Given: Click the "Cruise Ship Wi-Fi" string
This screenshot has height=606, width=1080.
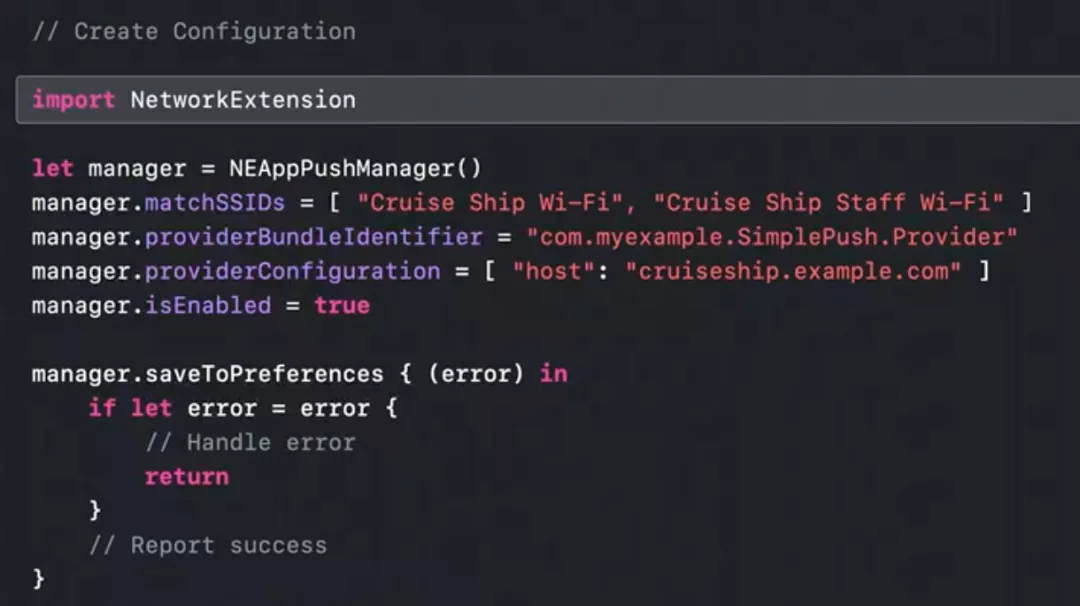Looking at the screenshot, I should pos(491,203).
